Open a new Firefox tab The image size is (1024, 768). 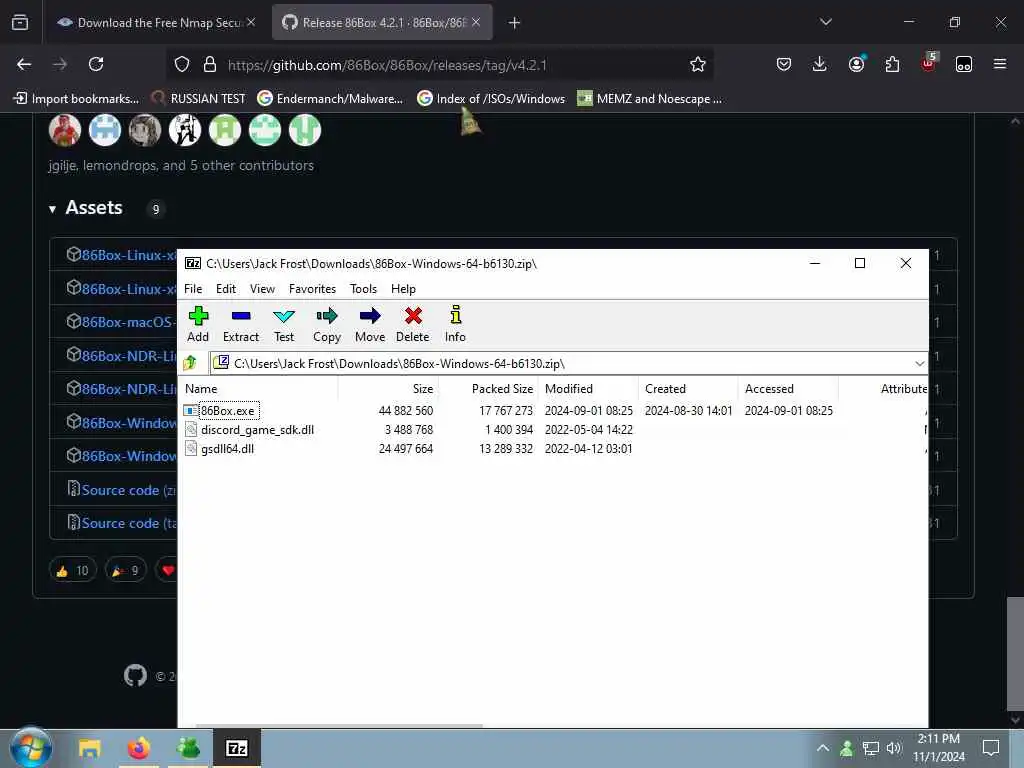coord(514,23)
